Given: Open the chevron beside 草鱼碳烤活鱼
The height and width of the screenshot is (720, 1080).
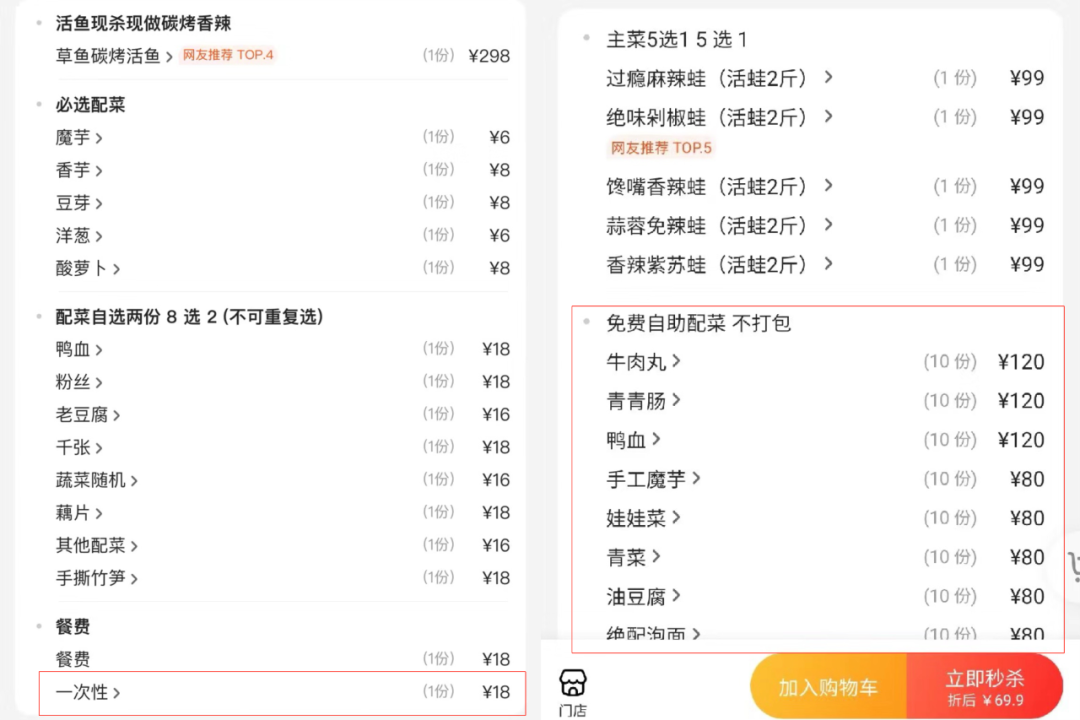Looking at the screenshot, I should [169, 57].
